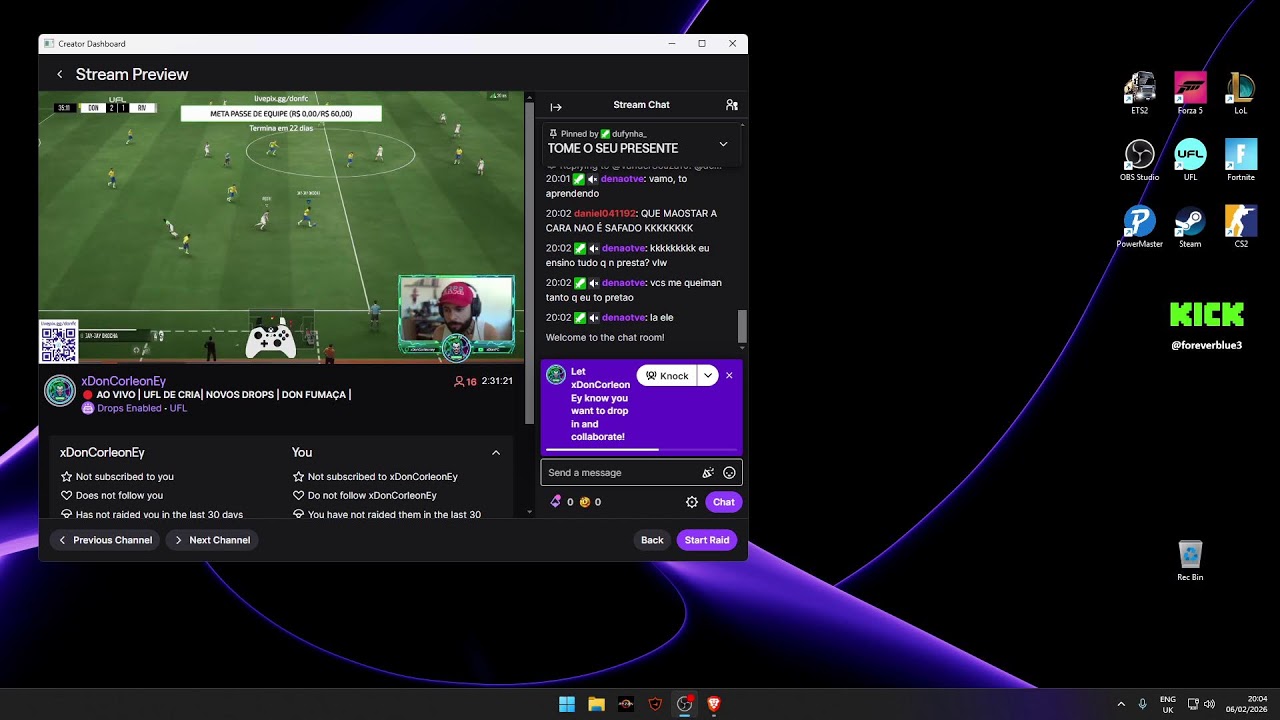Click Start Raid button
The image size is (1280, 720).
coord(707,540)
